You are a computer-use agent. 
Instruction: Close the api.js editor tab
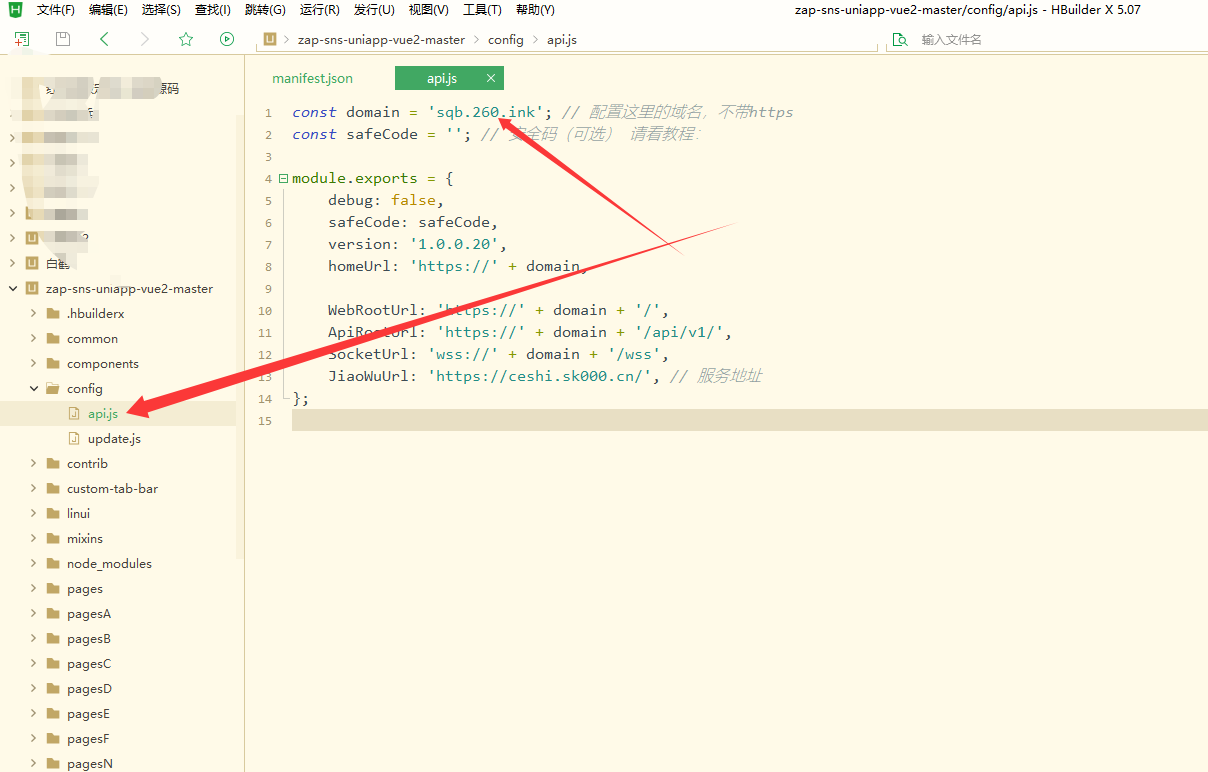point(491,78)
